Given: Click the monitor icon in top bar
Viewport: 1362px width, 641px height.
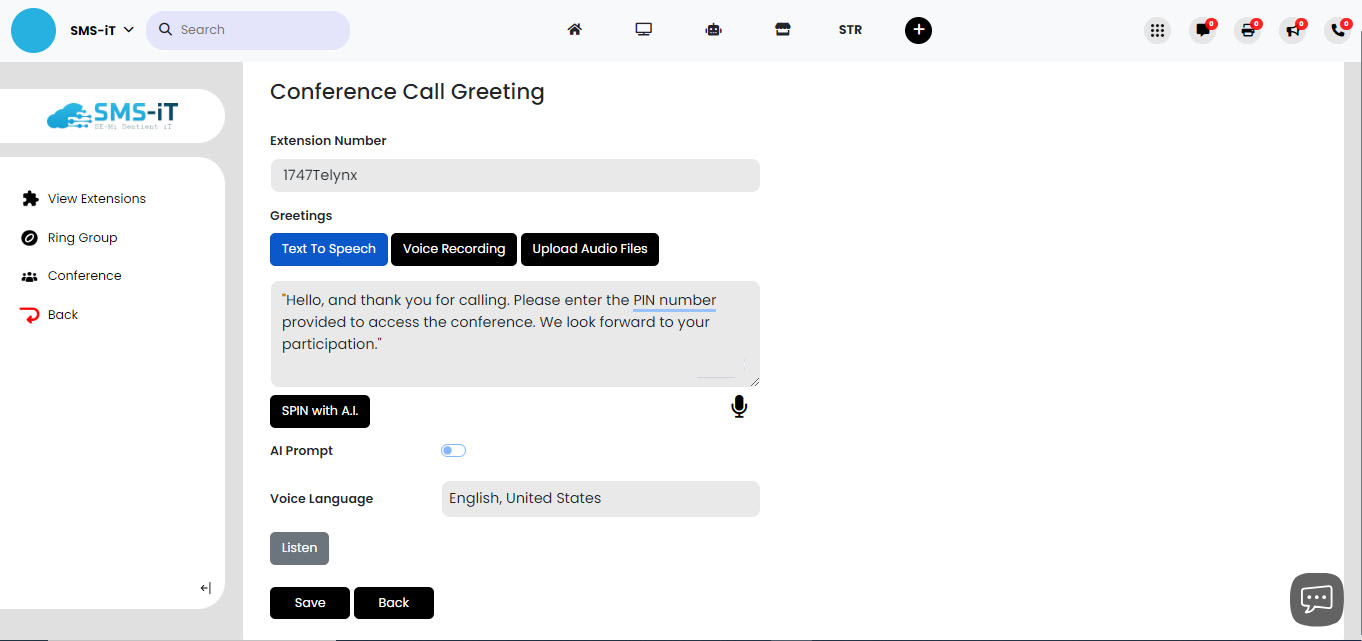Looking at the screenshot, I should pyautogui.click(x=644, y=30).
